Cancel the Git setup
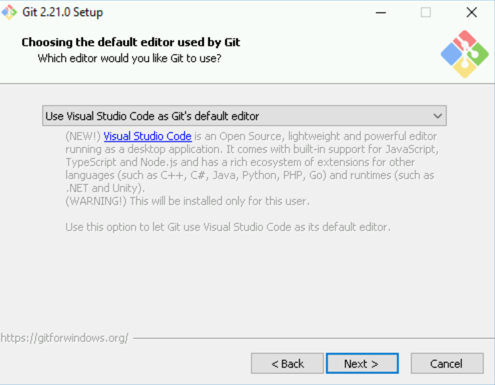Image resolution: width=495 pixels, height=385 pixels. (447, 363)
